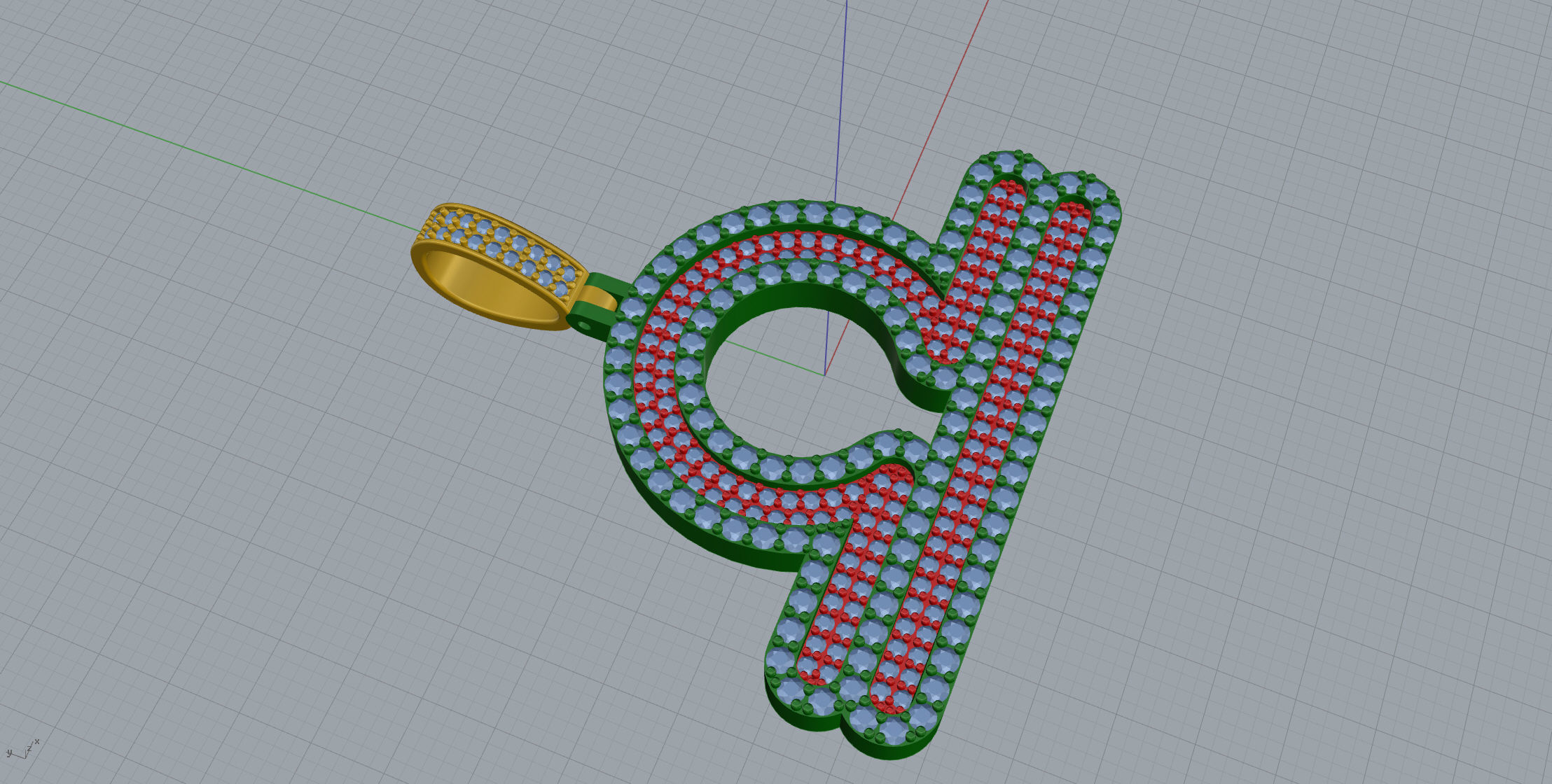Click the world axes icon in viewport corner

coord(22,750)
